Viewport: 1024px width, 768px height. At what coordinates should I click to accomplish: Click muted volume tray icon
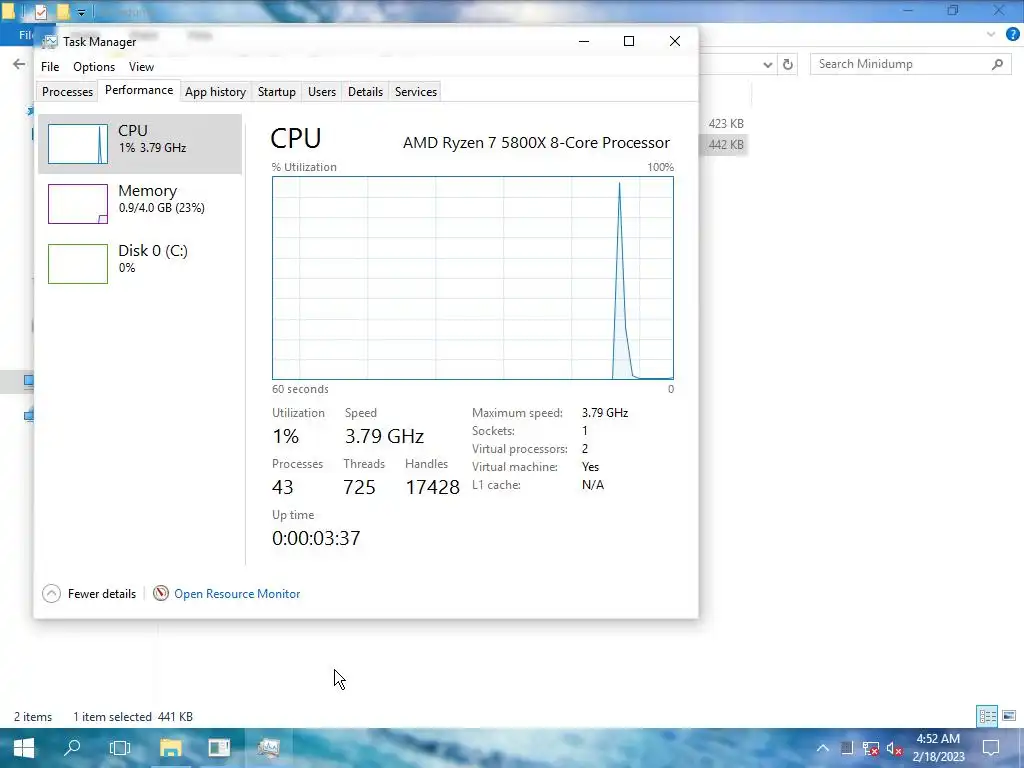(895, 748)
